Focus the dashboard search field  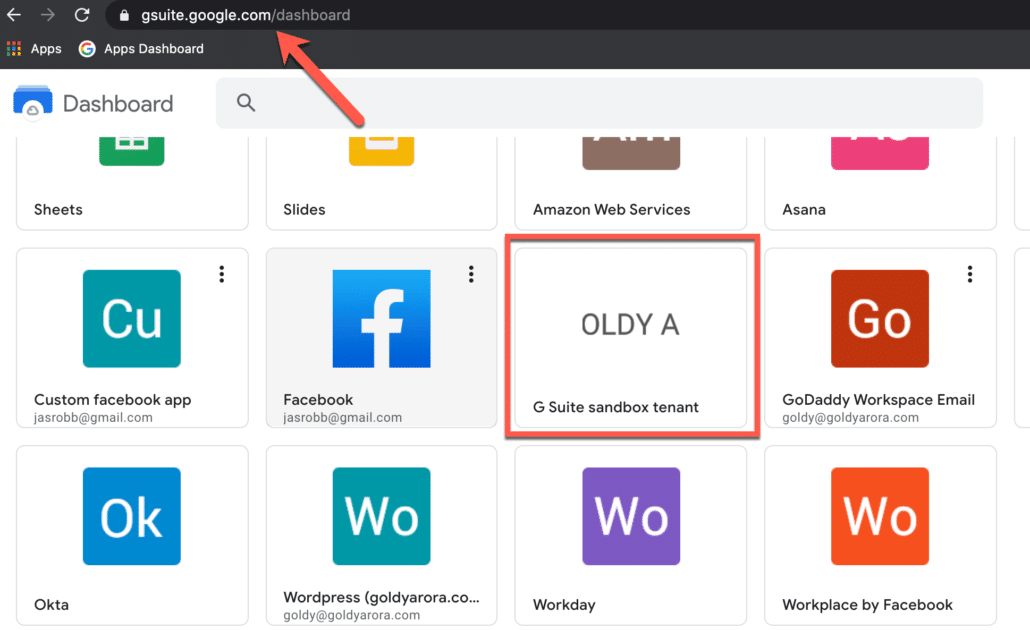(x=599, y=102)
